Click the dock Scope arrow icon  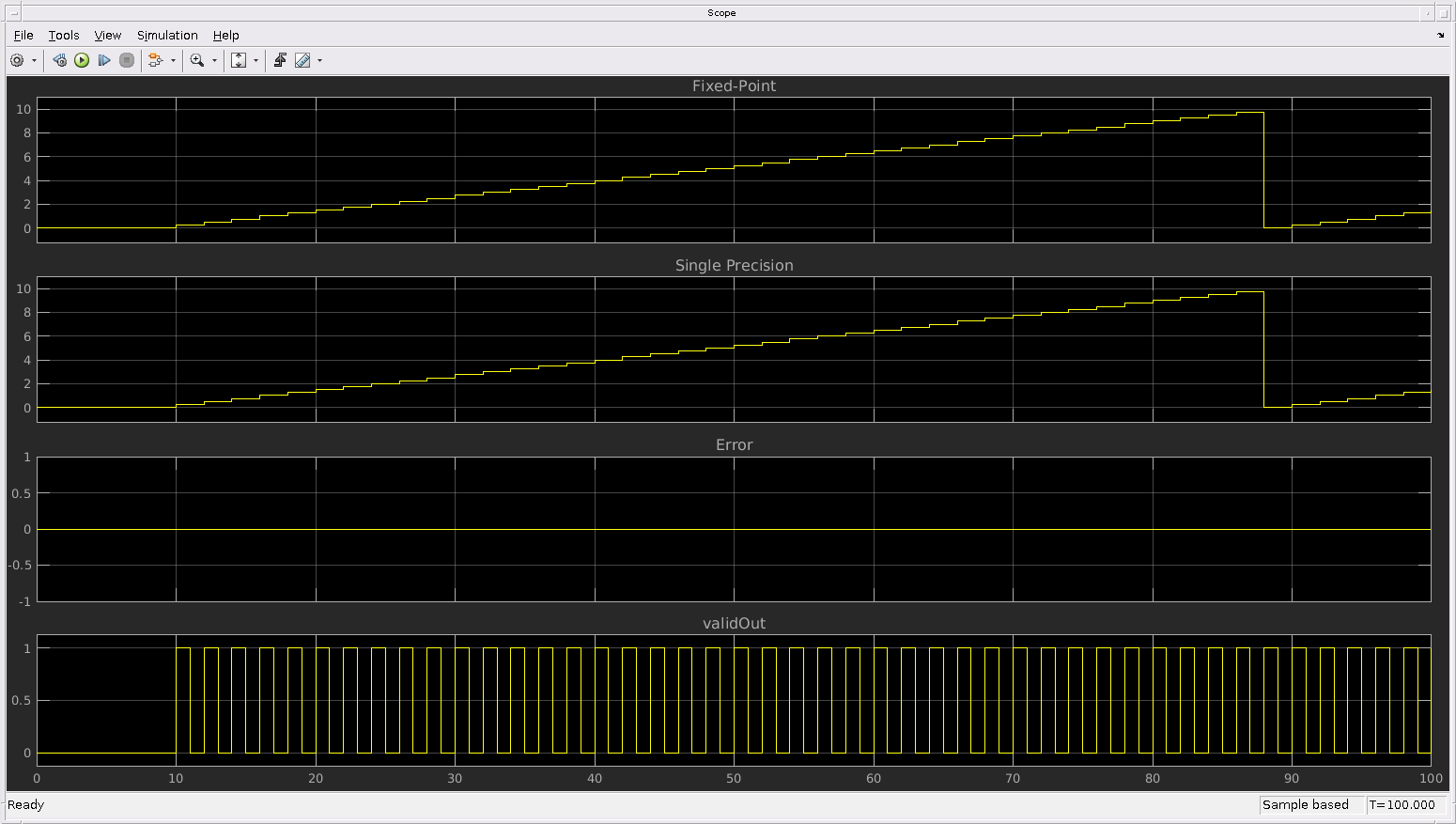click(x=1441, y=35)
